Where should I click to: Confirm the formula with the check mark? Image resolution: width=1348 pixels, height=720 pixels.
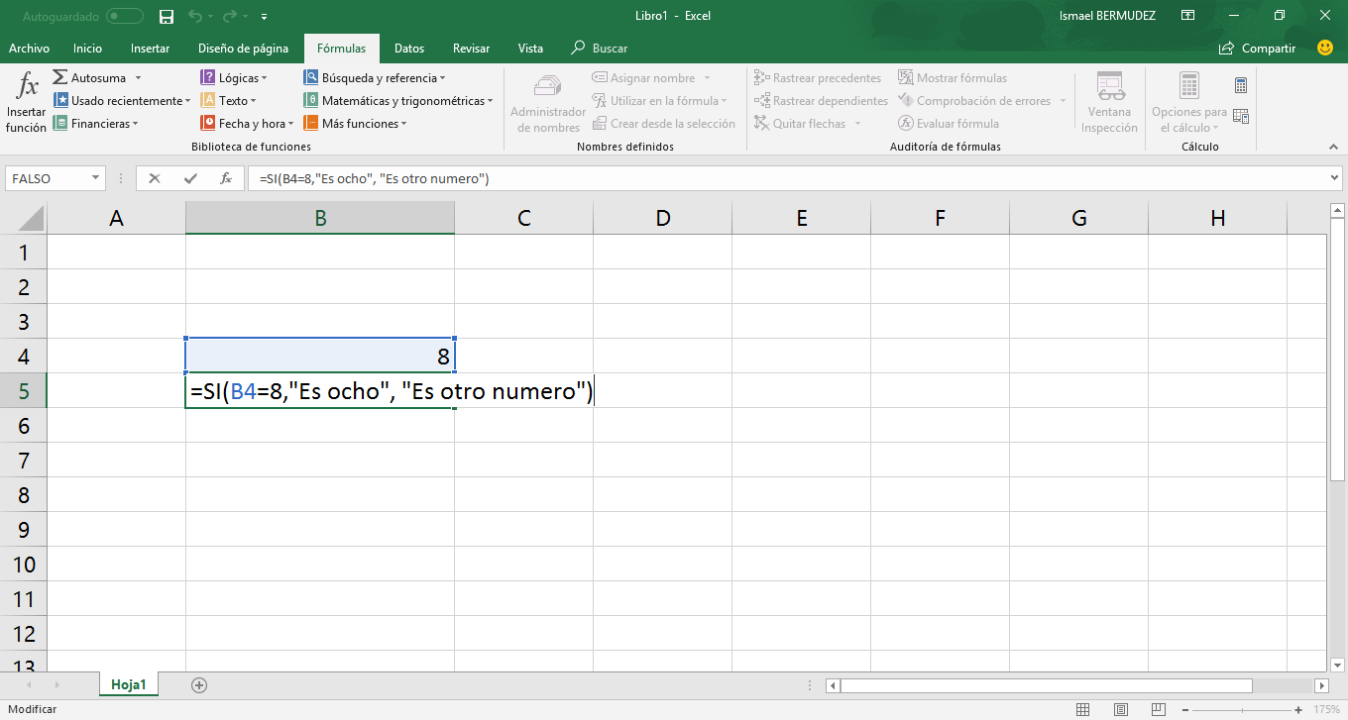(x=189, y=177)
